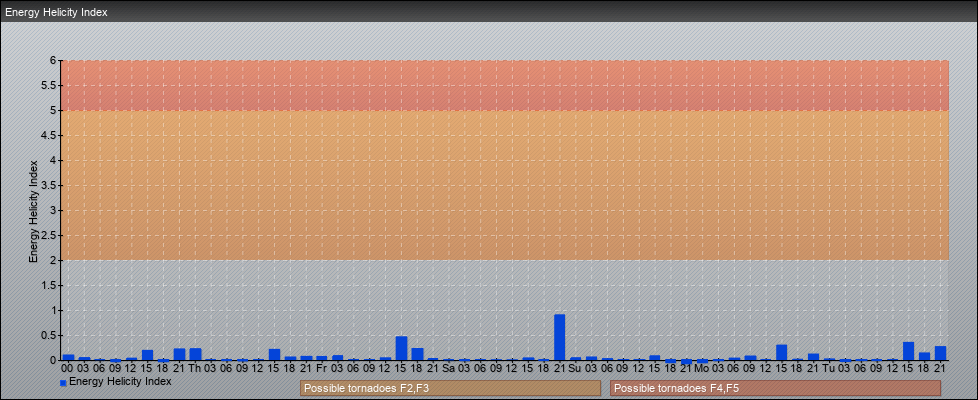The width and height of the screenshot is (978, 400).
Task: Click the first bar above the 00 label
Action: coord(68,358)
